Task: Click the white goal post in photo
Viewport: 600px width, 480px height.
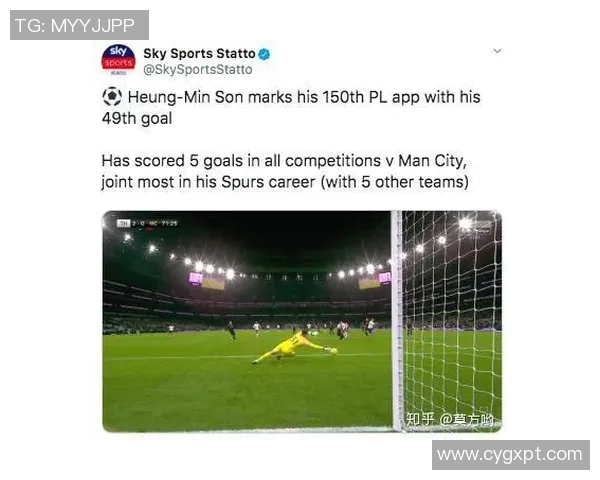Action: 396,321
